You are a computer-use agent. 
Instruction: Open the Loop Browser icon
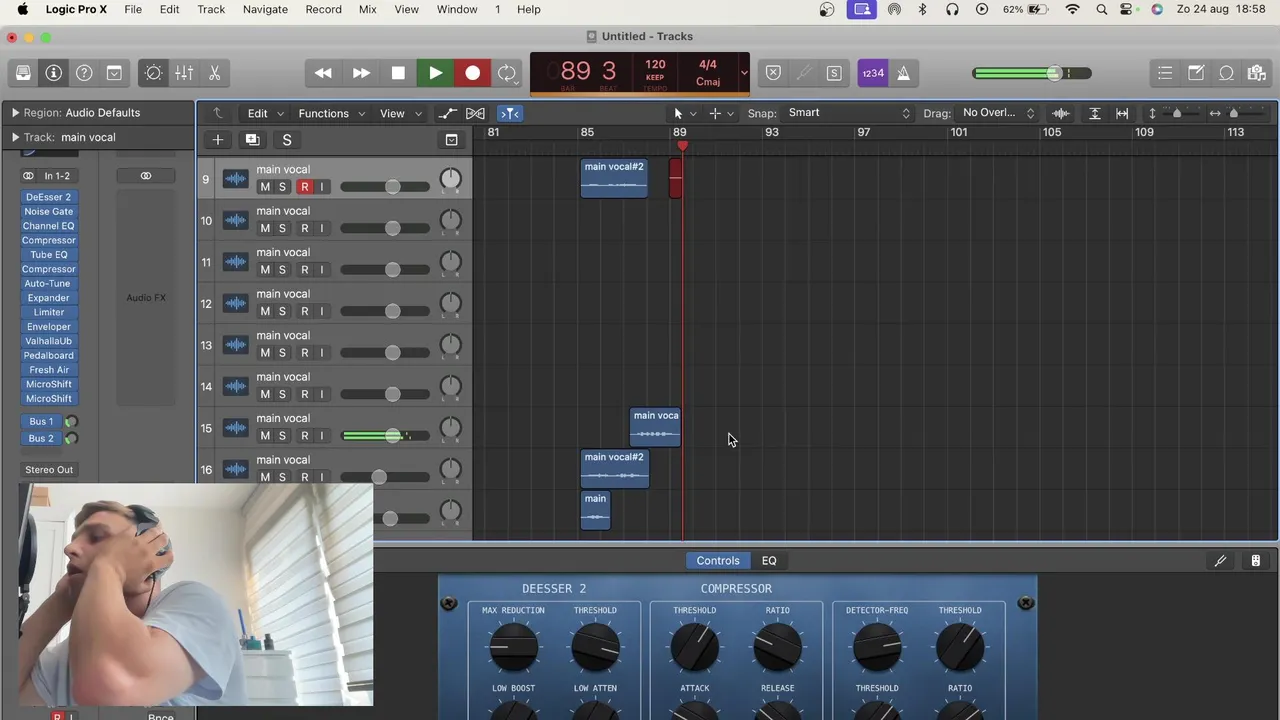point(1227,73)
